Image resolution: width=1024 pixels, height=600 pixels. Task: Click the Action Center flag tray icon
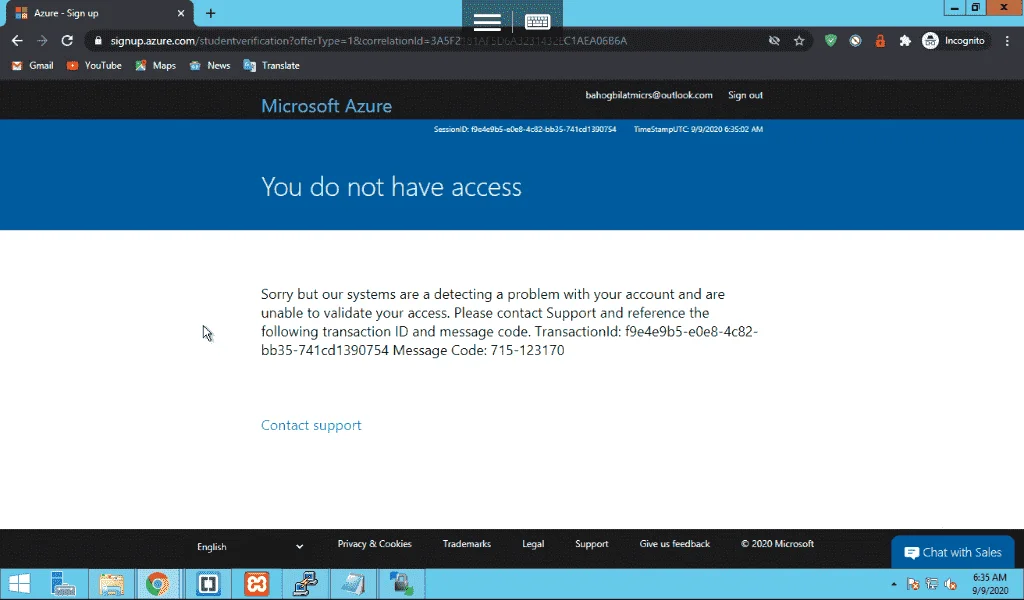913,584
